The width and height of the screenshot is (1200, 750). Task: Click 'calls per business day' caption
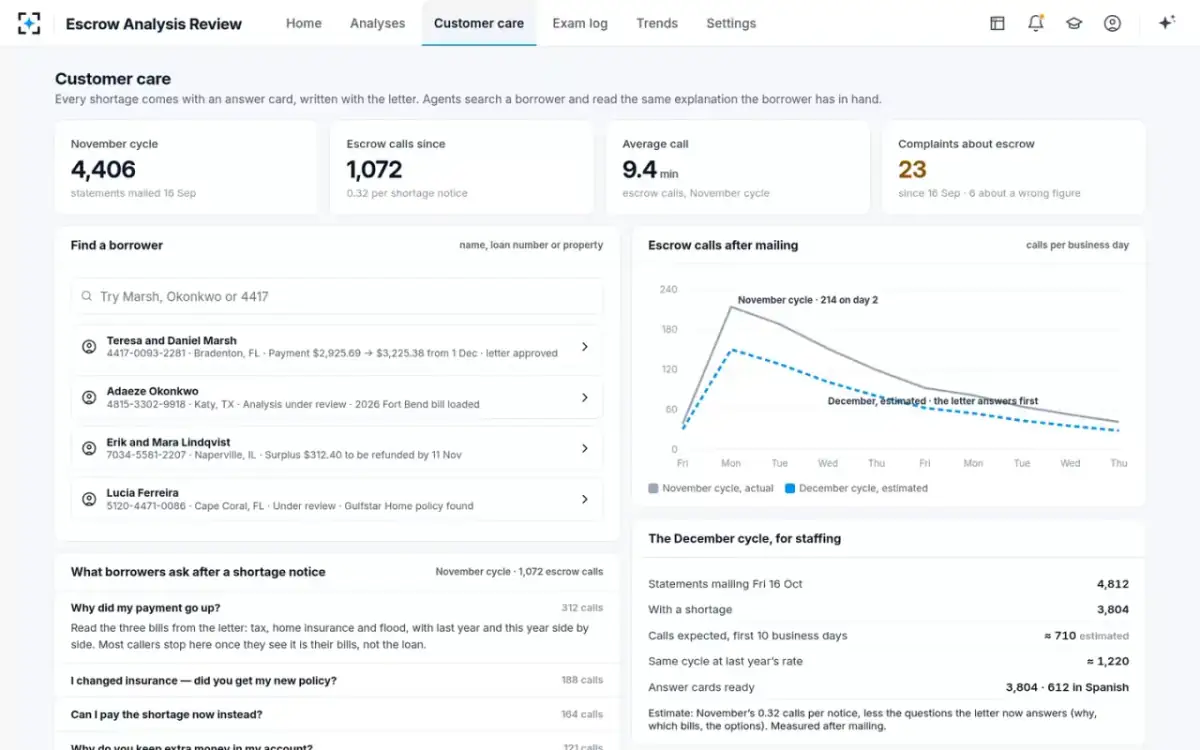pos(1077,245)
